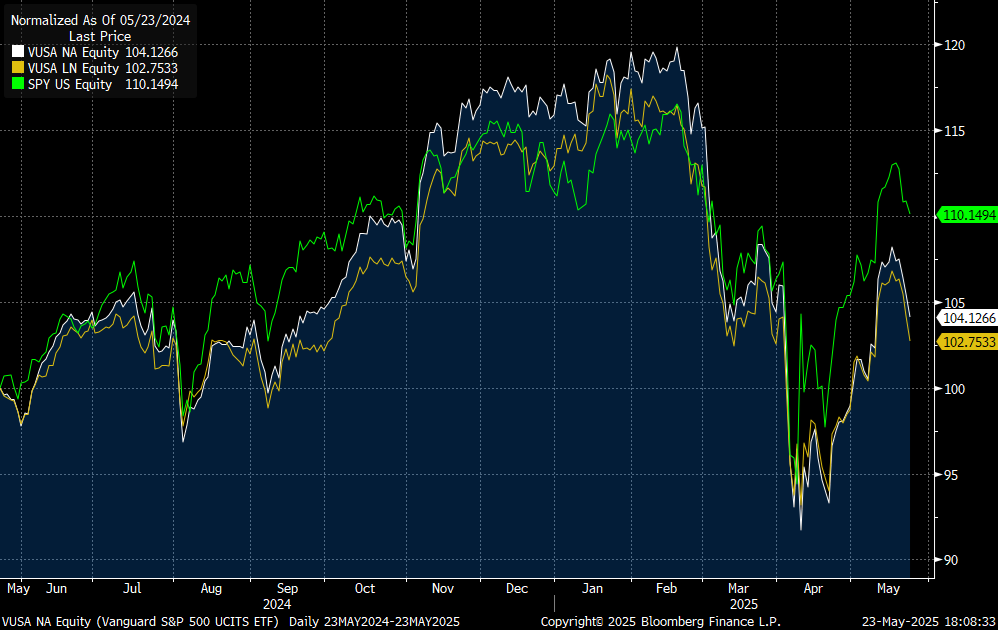Image resolution: width=998 pixels, height=630 pixels.
Task: Click the '2025' year label under the time axis
Action: point(743,604)
